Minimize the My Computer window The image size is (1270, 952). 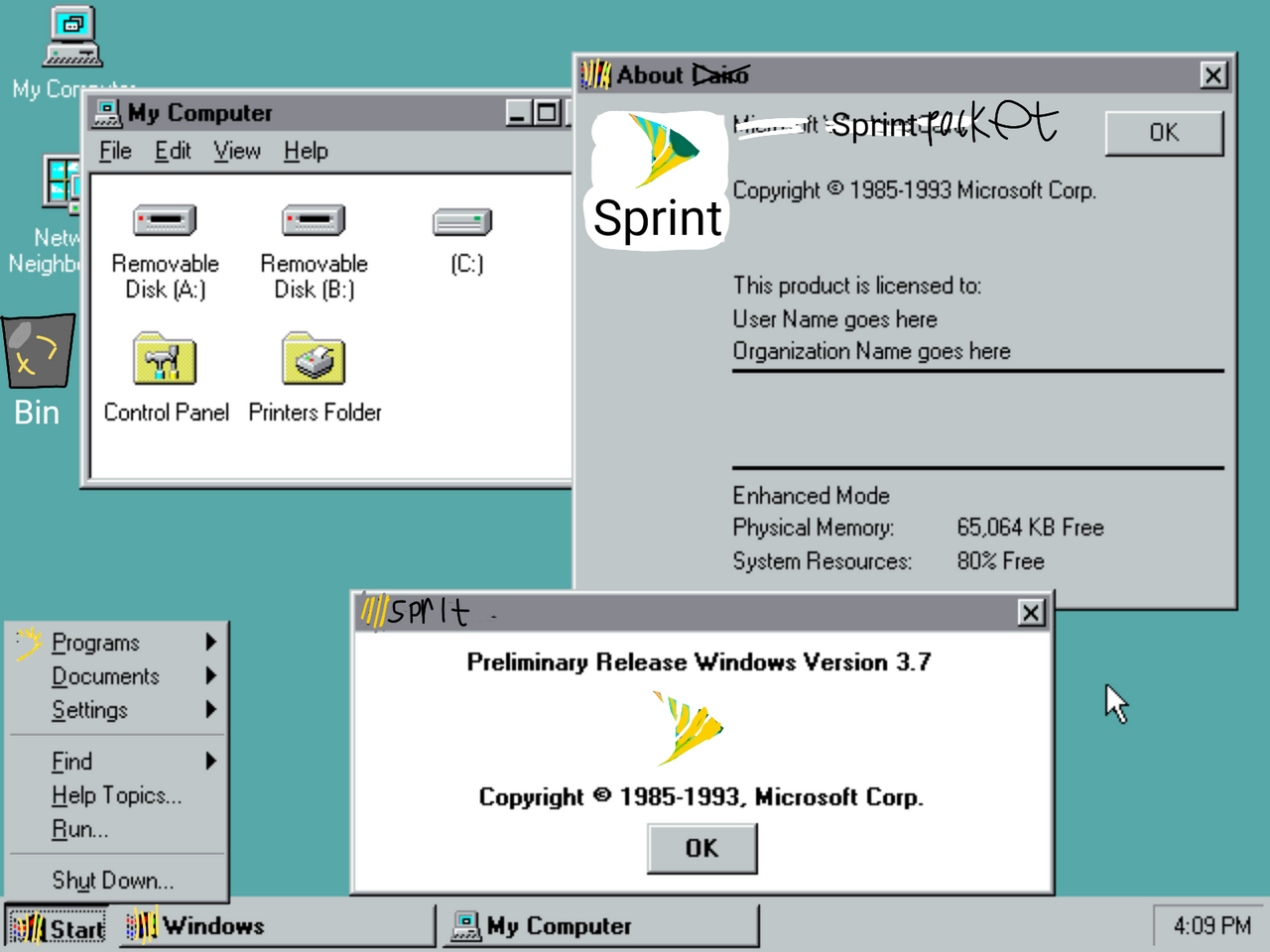click(518, 113)
